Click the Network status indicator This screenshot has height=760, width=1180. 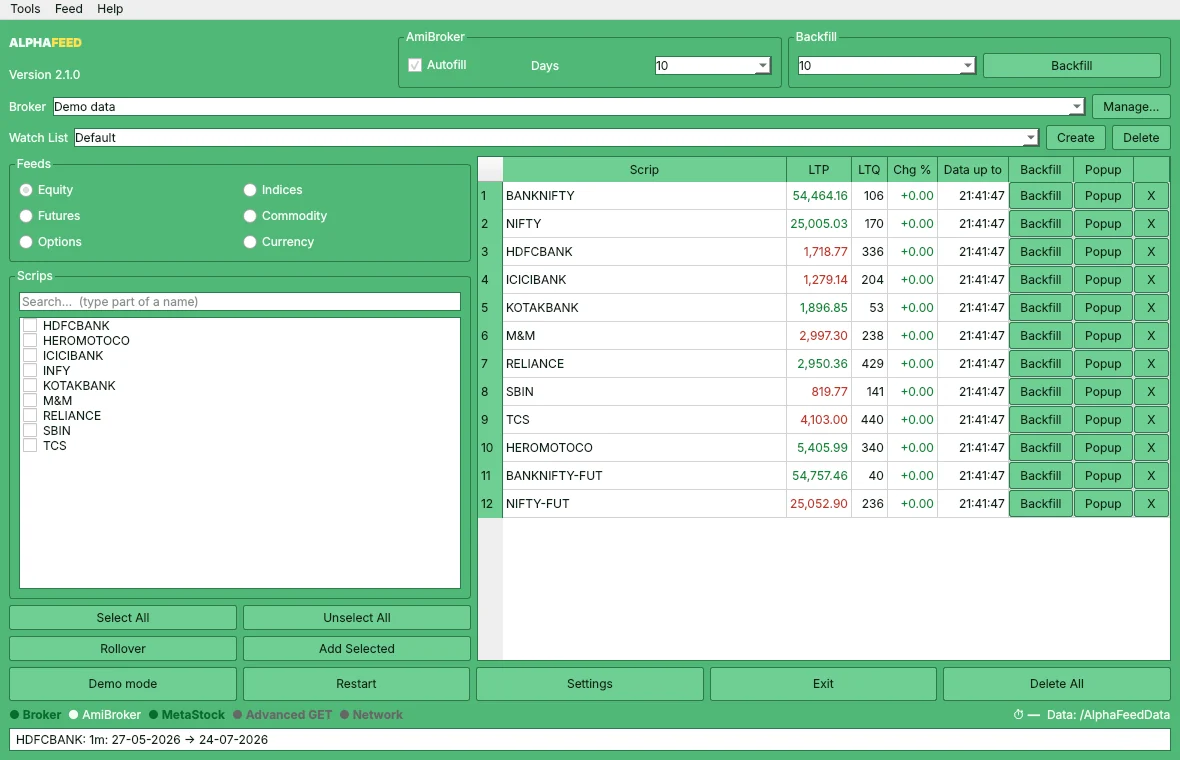click(x=371, y=715)
